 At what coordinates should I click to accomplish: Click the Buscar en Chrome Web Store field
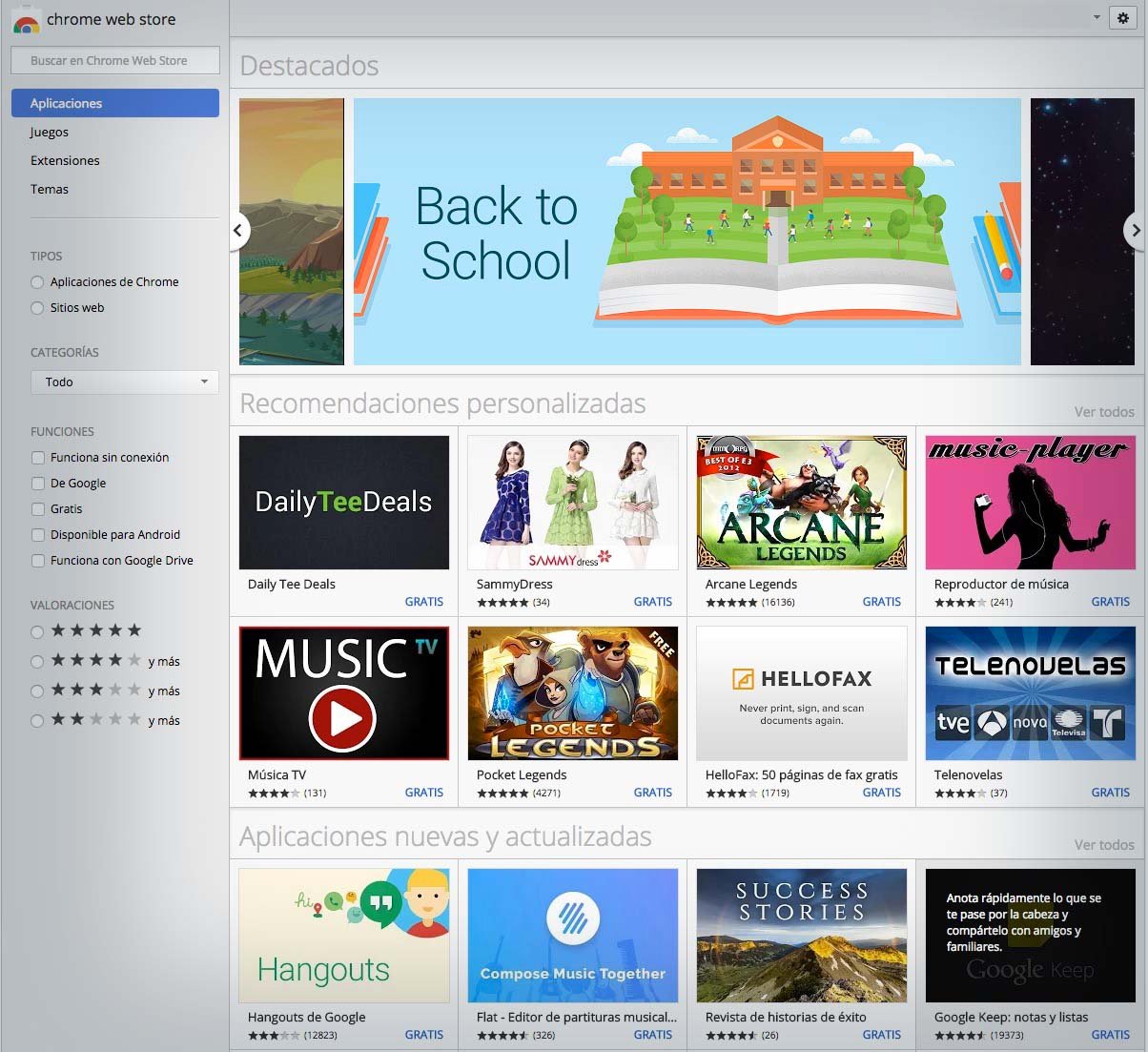[114, 60]
